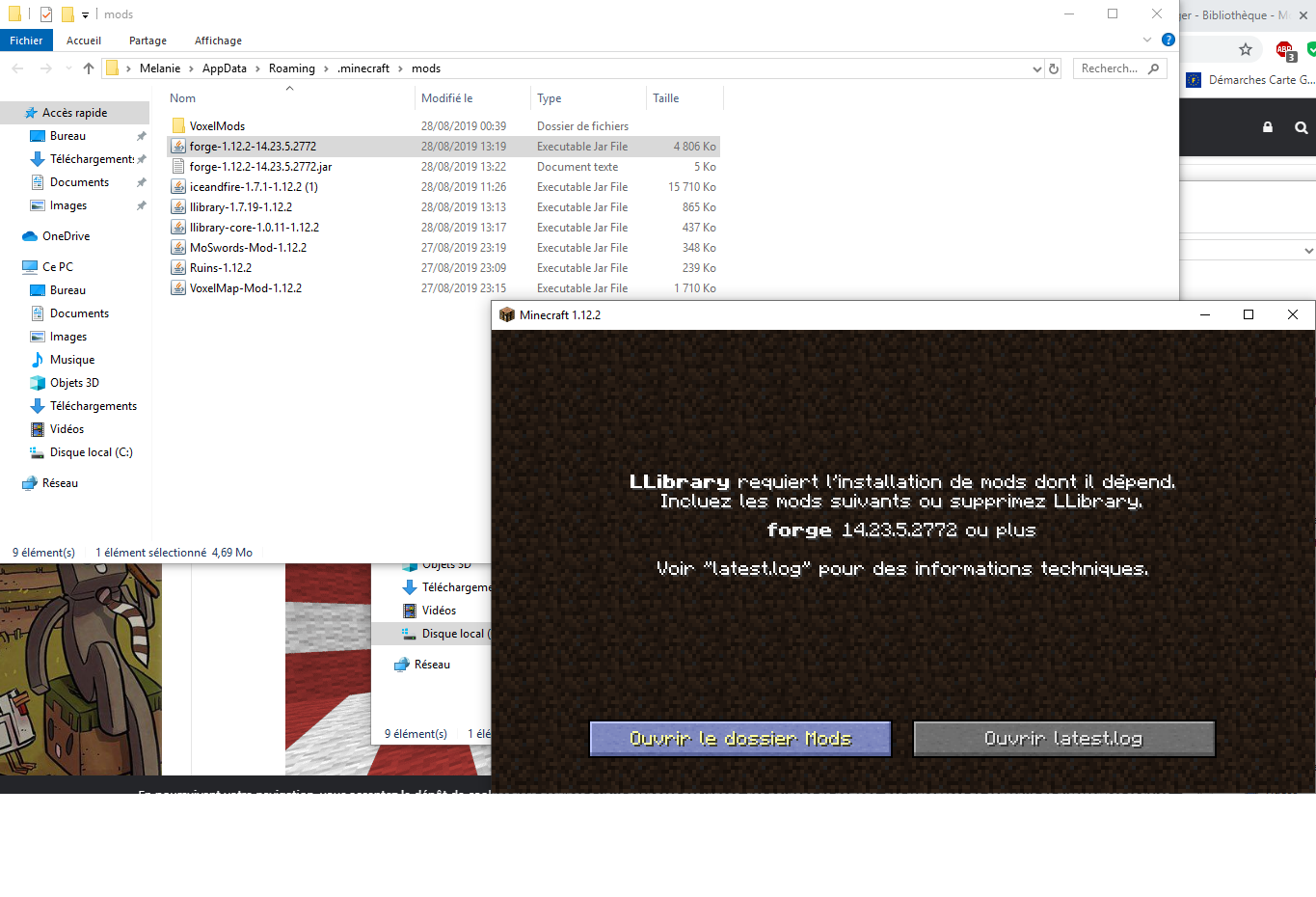Open Téléchargements under Ce PC
The width and height of the screenshot is (1316, 897).
click(94, 406)
